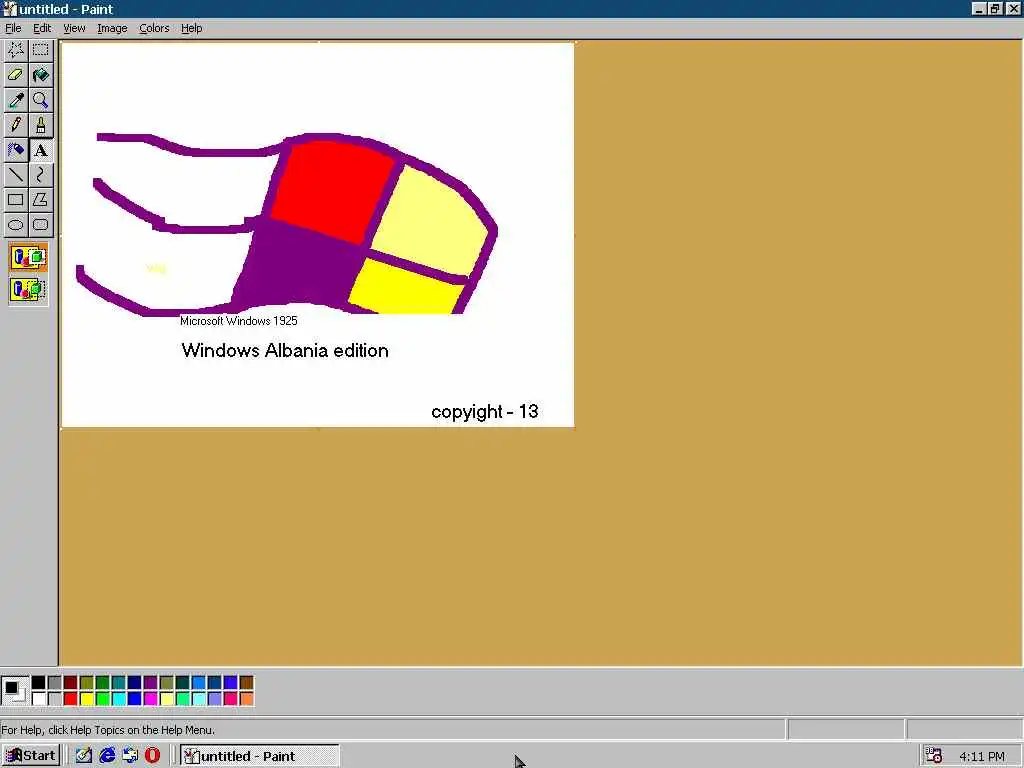Open the Help menu
Viewport: 1024px width, 768px height.
[191, 28]
